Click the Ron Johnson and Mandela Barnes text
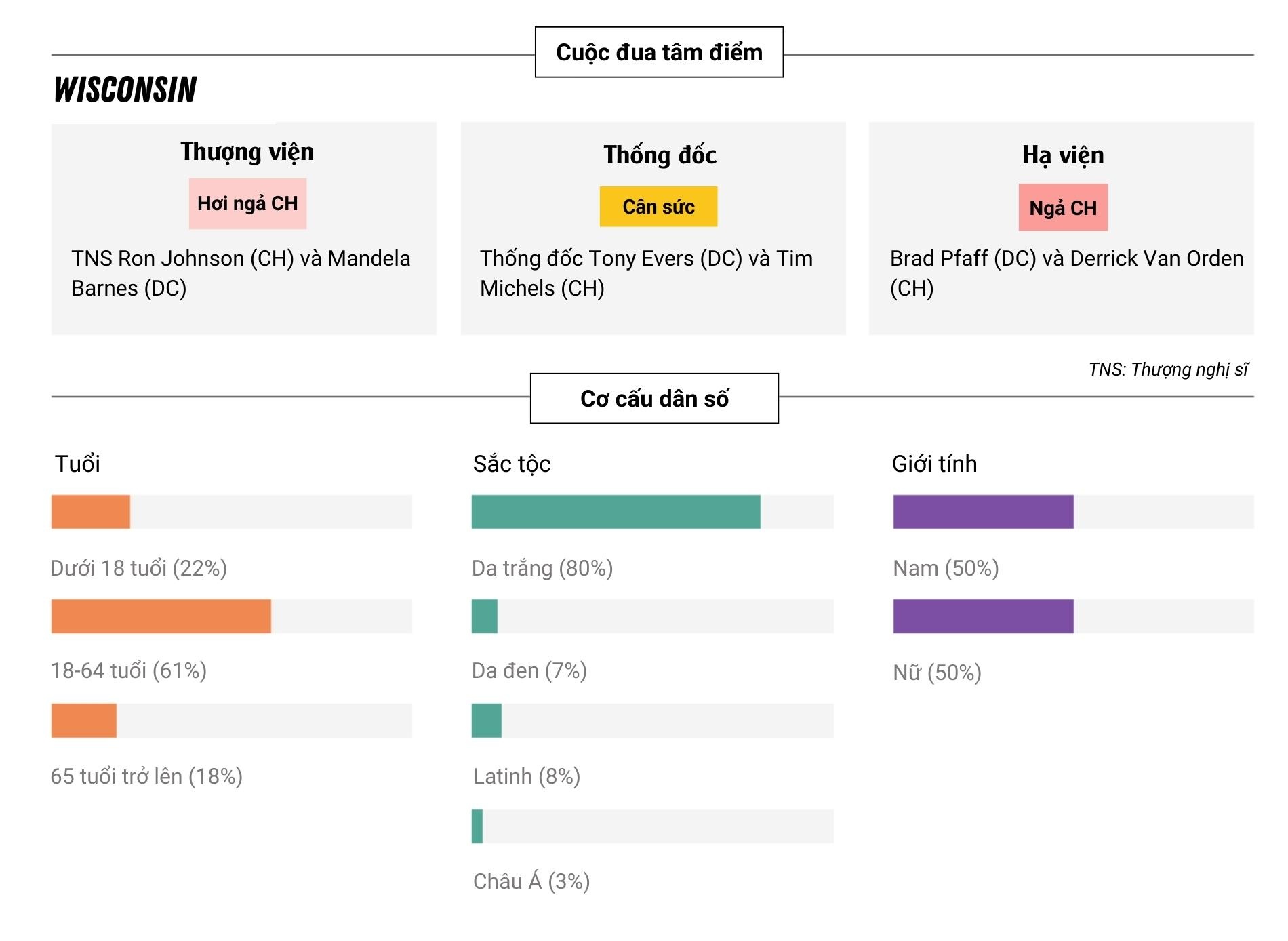The image size is (1288, 941). pos(241,273)
